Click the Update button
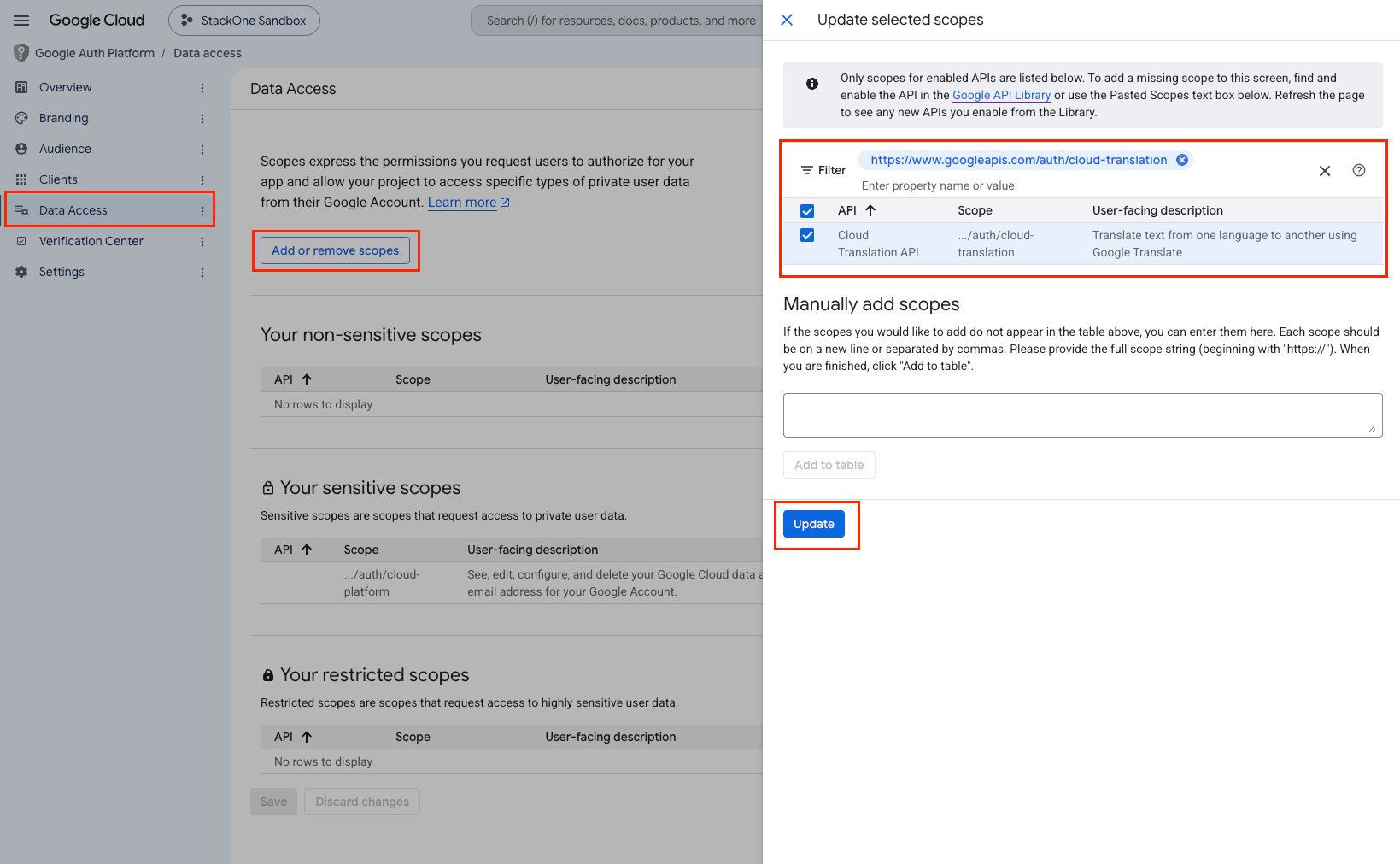 click(x=814, y=524)
